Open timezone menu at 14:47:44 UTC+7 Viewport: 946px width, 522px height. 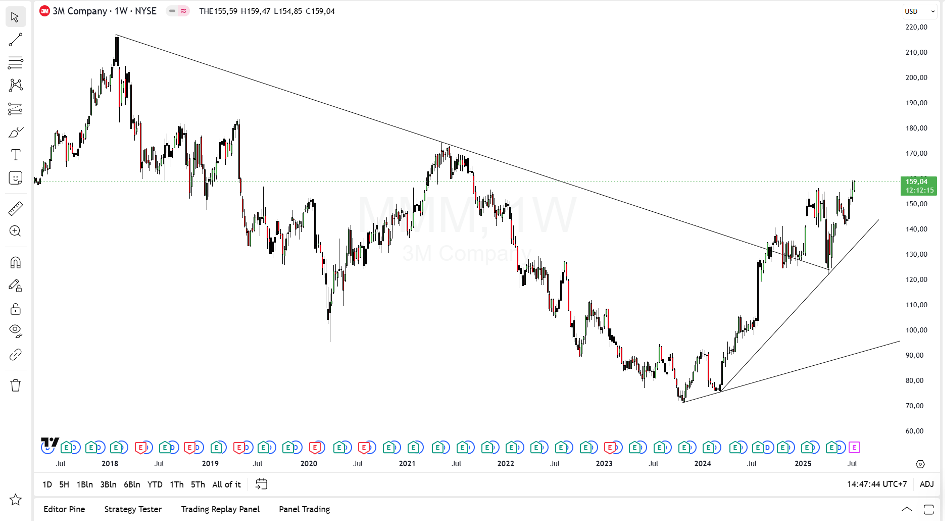coord(877,484)
